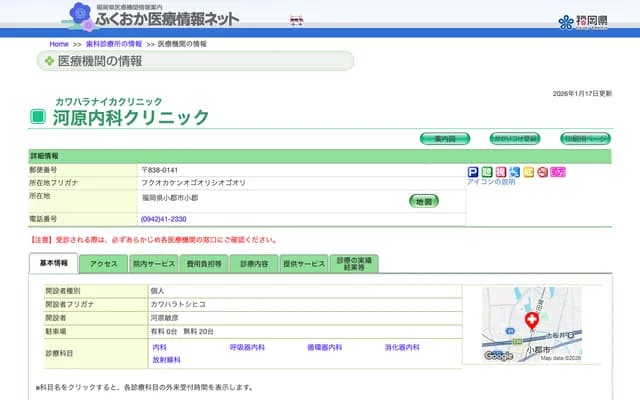
Task: Open the 診療内容 tab
Action: (x=254, y=264)
